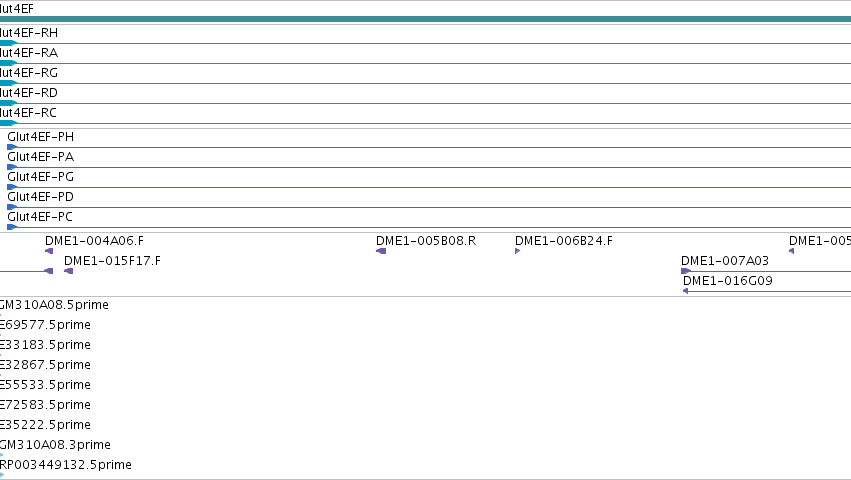Click the E69577.5prime EST label
Viewport: 851px width, 480px height.
46,325
